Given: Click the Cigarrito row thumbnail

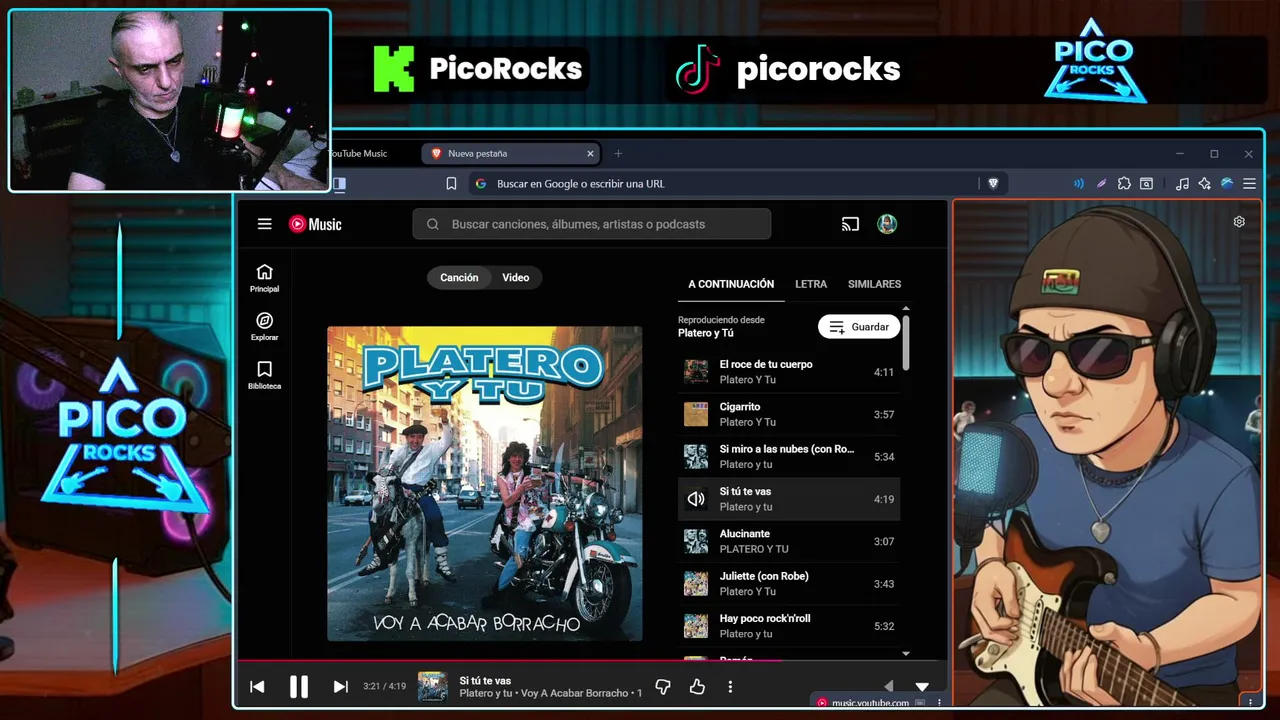Looking at the screenshot, I should coord(696,414).
